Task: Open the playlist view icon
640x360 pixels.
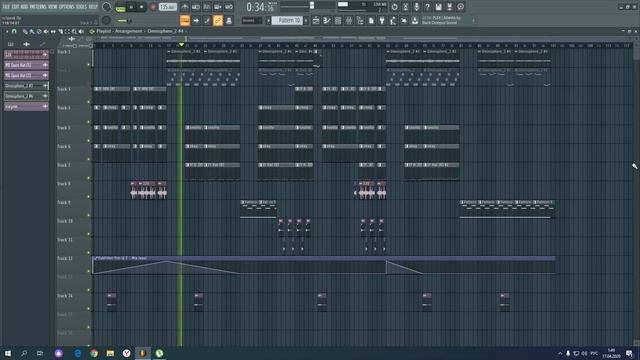Action: [316, 20]
